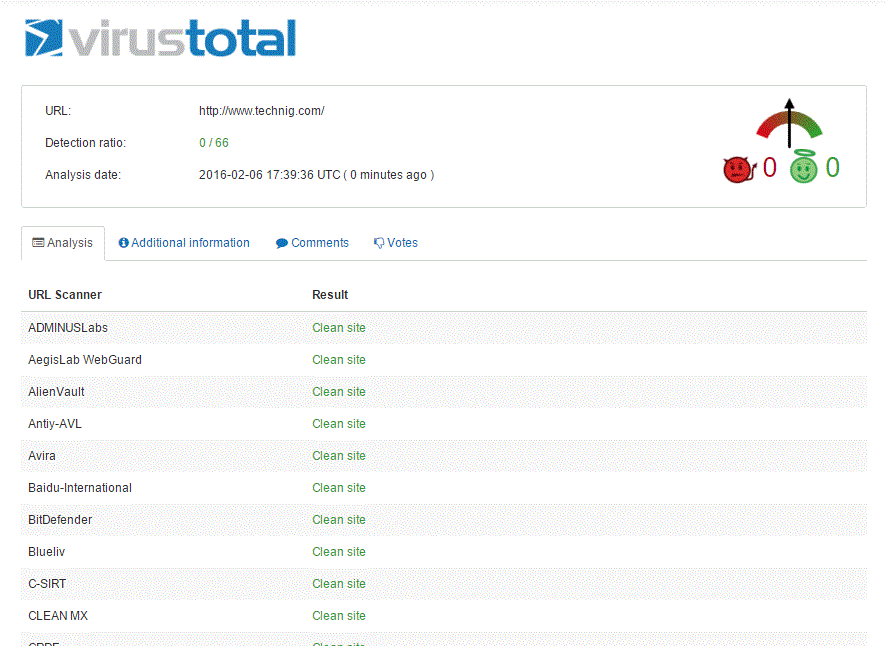Click the 0 / 66 detection ratio
This screenshot has height=646, width=887.
[214, 143]
